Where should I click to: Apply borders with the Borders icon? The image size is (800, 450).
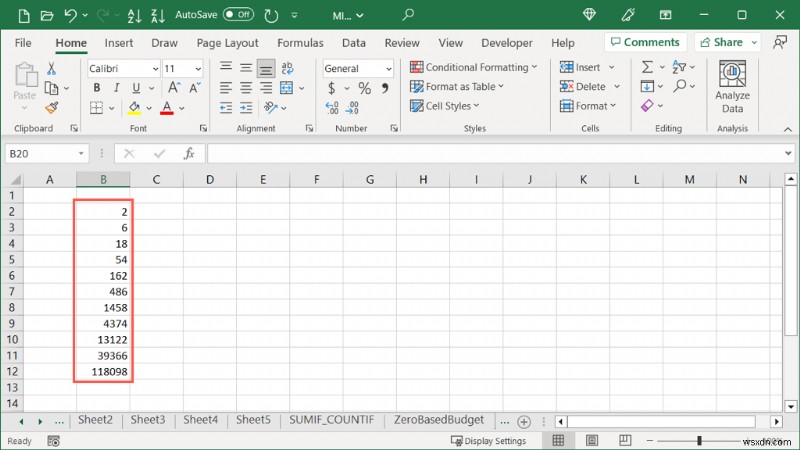pyautogui.click(x=96, y=108)
